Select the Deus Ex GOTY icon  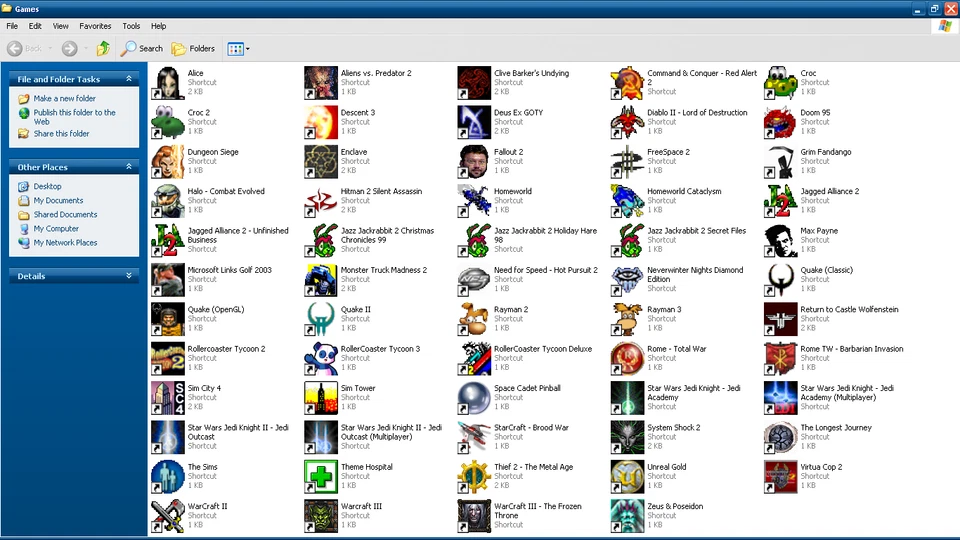pos(474,122)
